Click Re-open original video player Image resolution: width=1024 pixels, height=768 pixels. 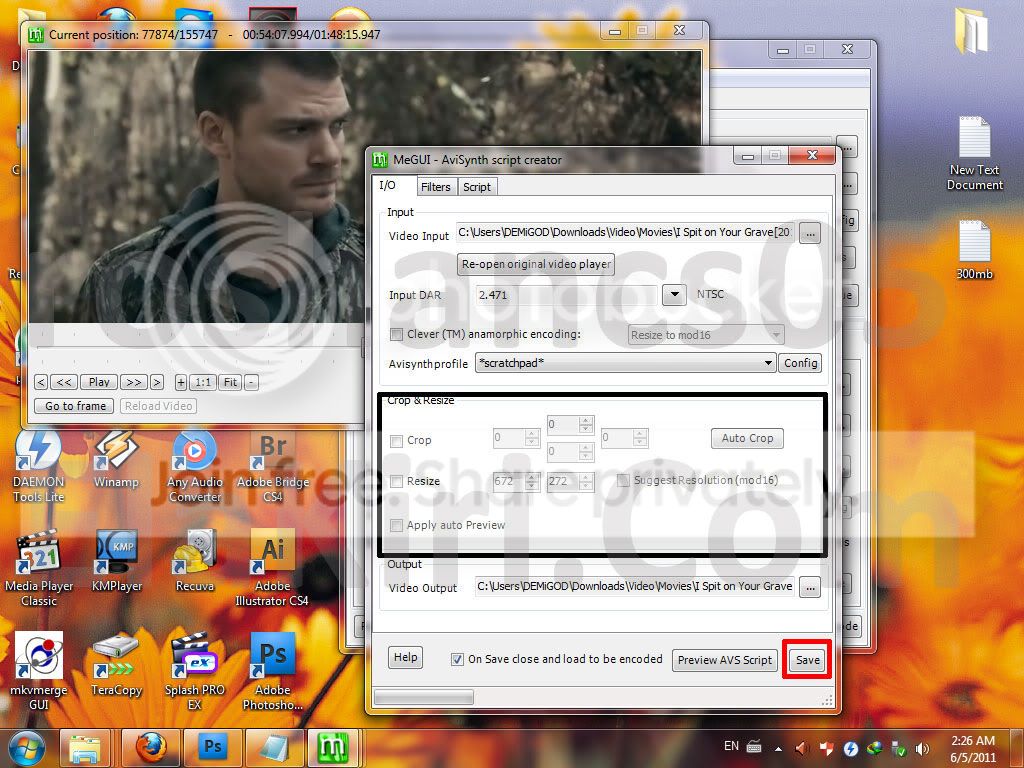[536, 264]
